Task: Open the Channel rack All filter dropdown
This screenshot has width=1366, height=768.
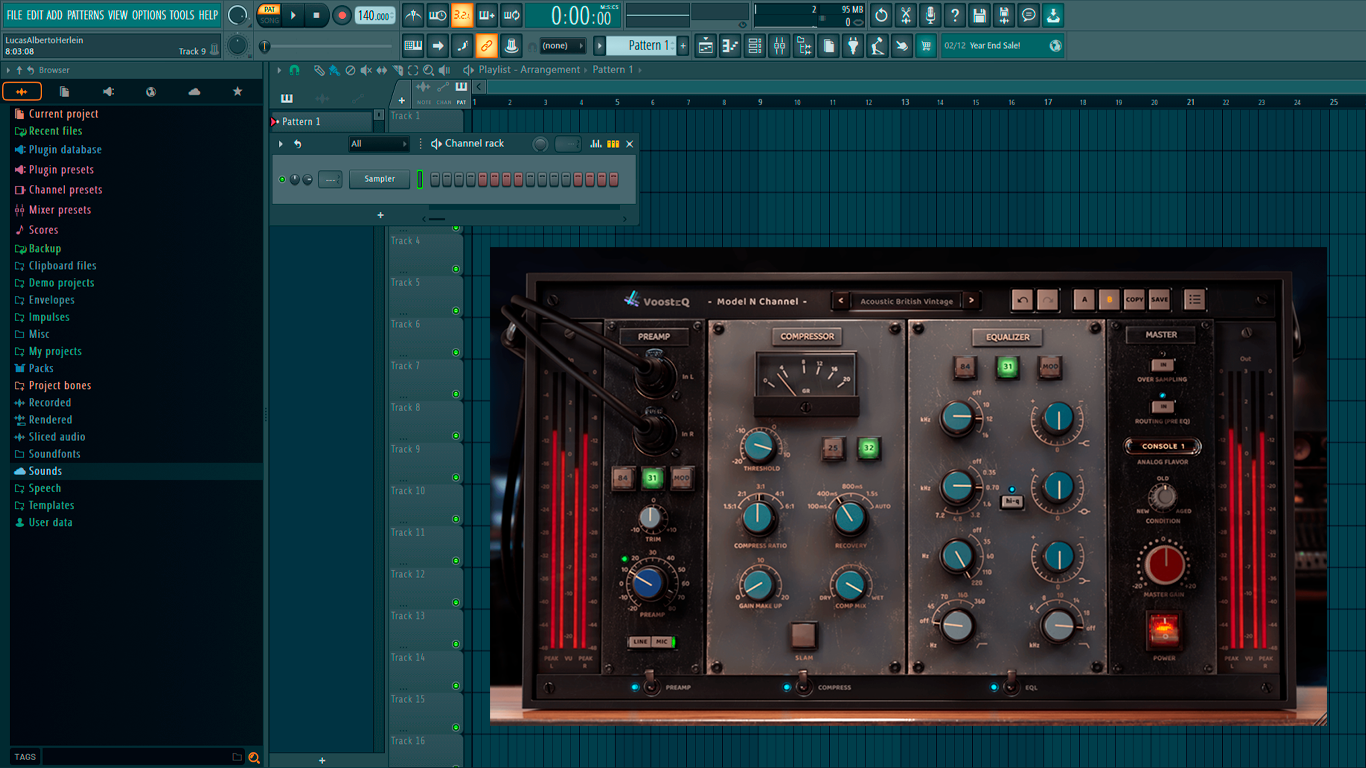Action: pos(378,144)
